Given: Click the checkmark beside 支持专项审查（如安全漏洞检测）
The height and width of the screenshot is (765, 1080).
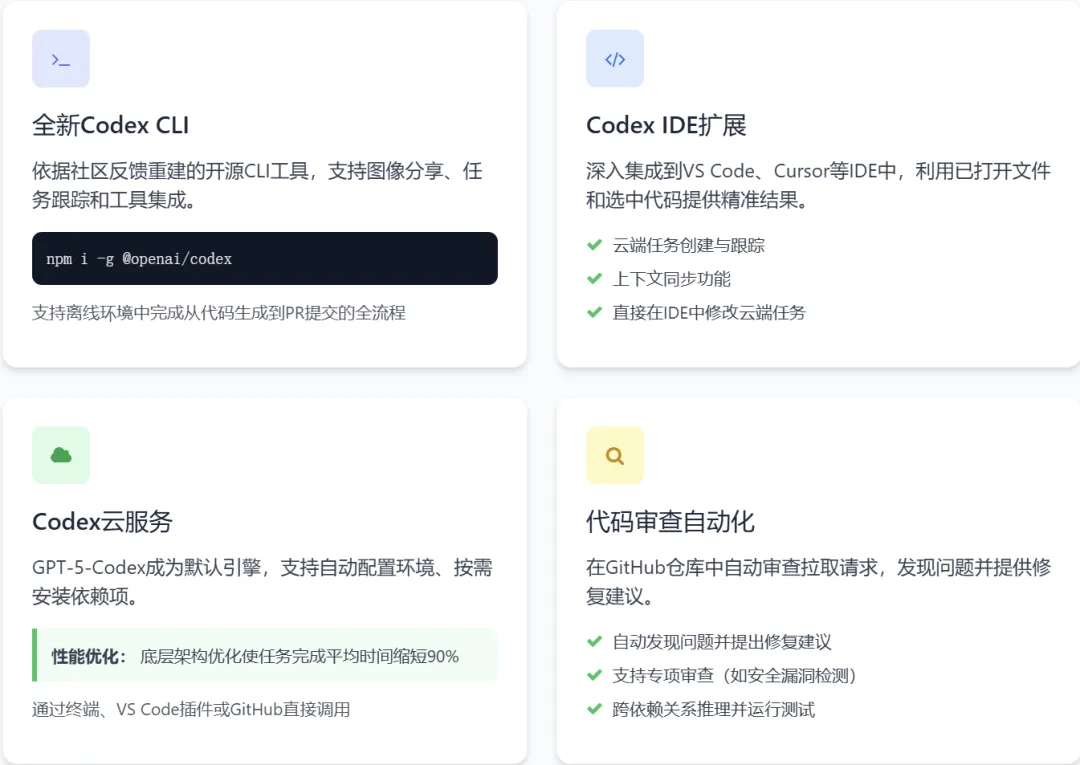Looking at the screenshot, I should tap(594, 675).
